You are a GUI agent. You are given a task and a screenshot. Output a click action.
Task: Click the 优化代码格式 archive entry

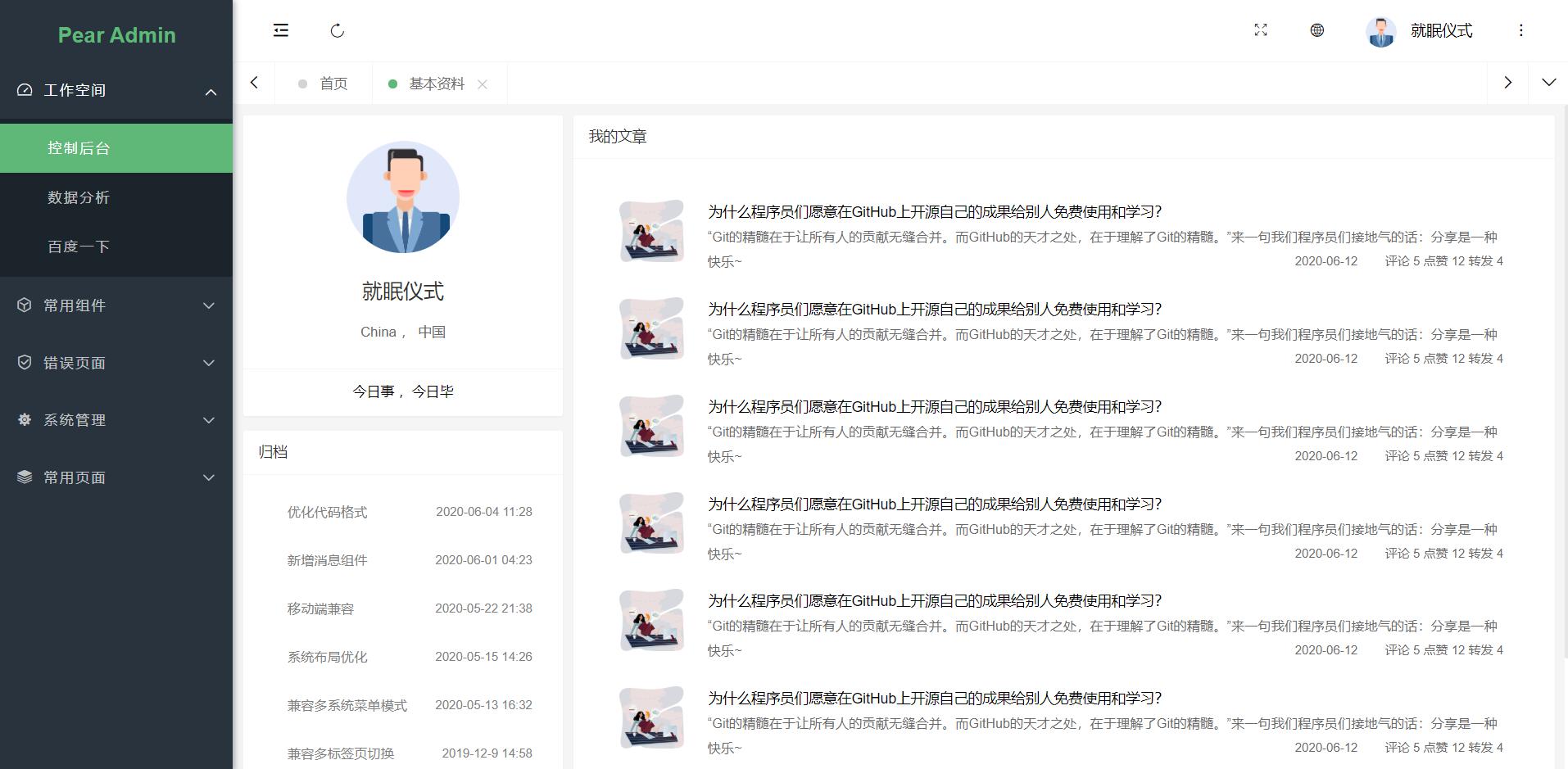click(x=327, y=512)
